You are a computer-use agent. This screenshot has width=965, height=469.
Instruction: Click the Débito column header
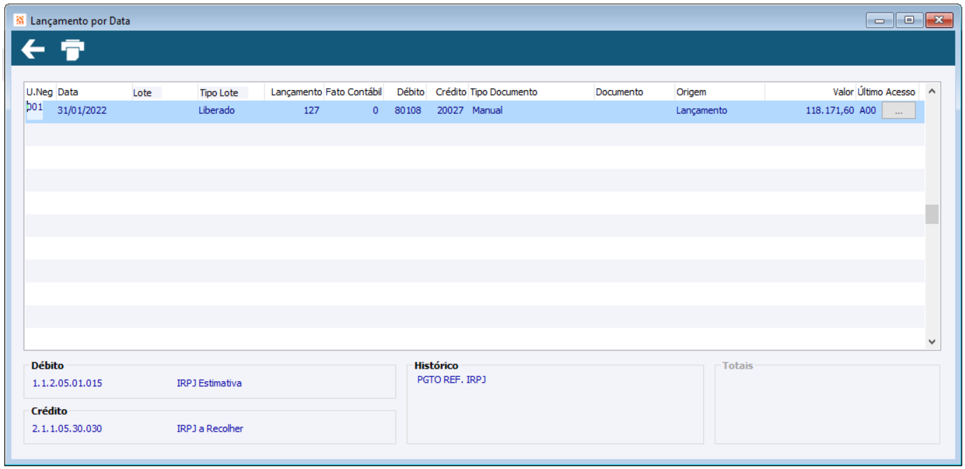[404, 92]
